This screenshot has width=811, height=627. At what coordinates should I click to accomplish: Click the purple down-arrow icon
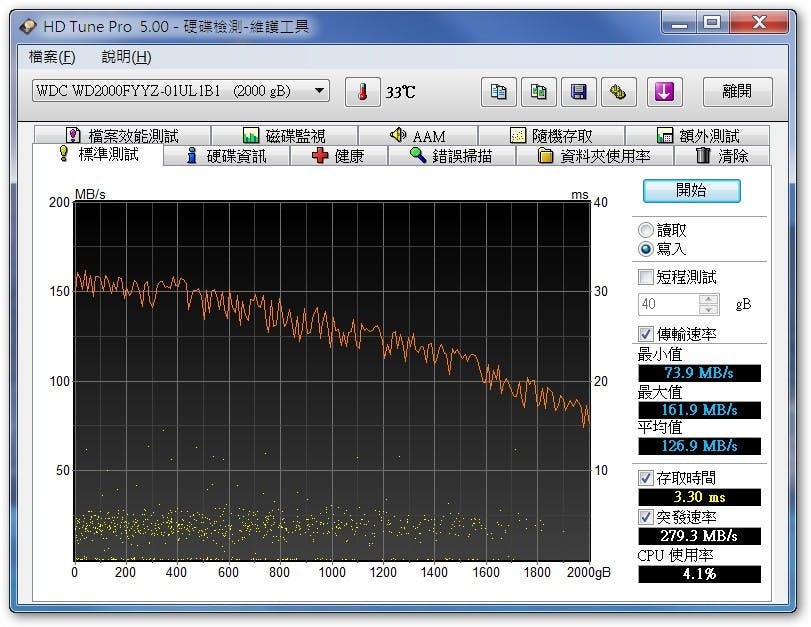pyautogui.click(x=665, y=92)
